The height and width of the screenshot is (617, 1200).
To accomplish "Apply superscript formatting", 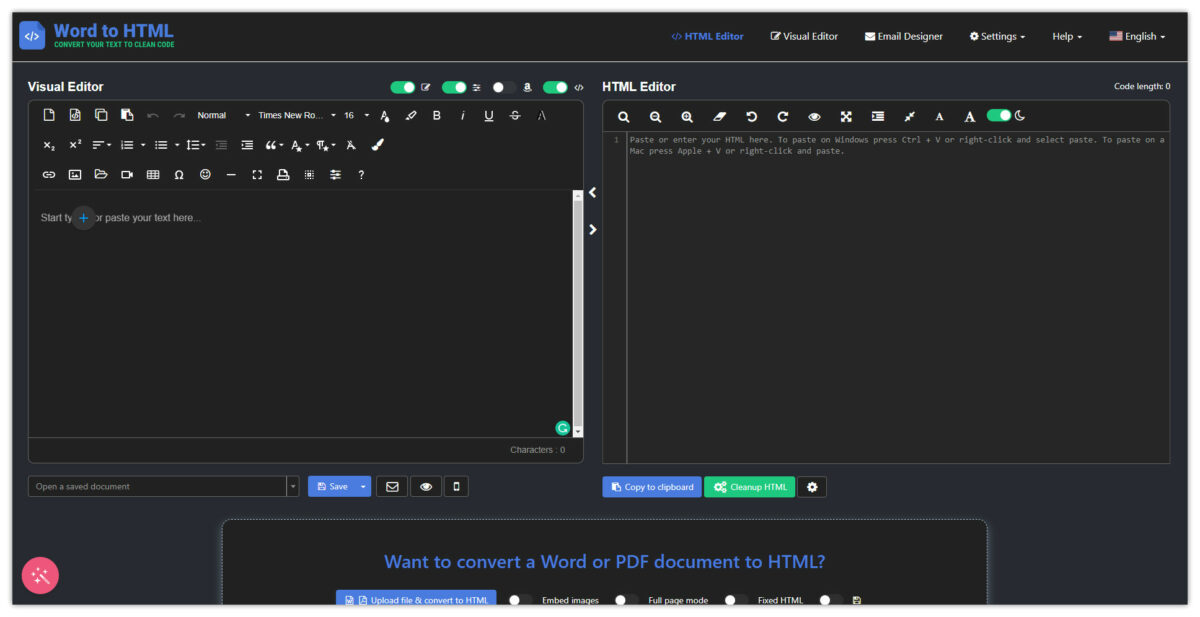I will [75, 145].
